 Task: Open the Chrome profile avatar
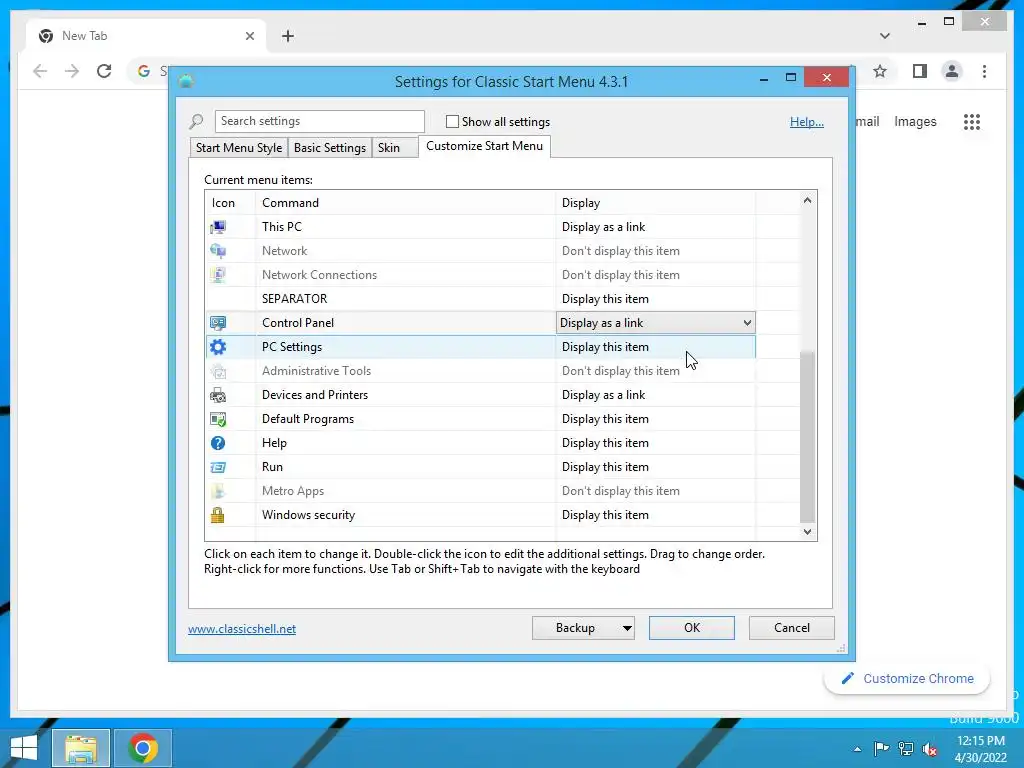952,71
